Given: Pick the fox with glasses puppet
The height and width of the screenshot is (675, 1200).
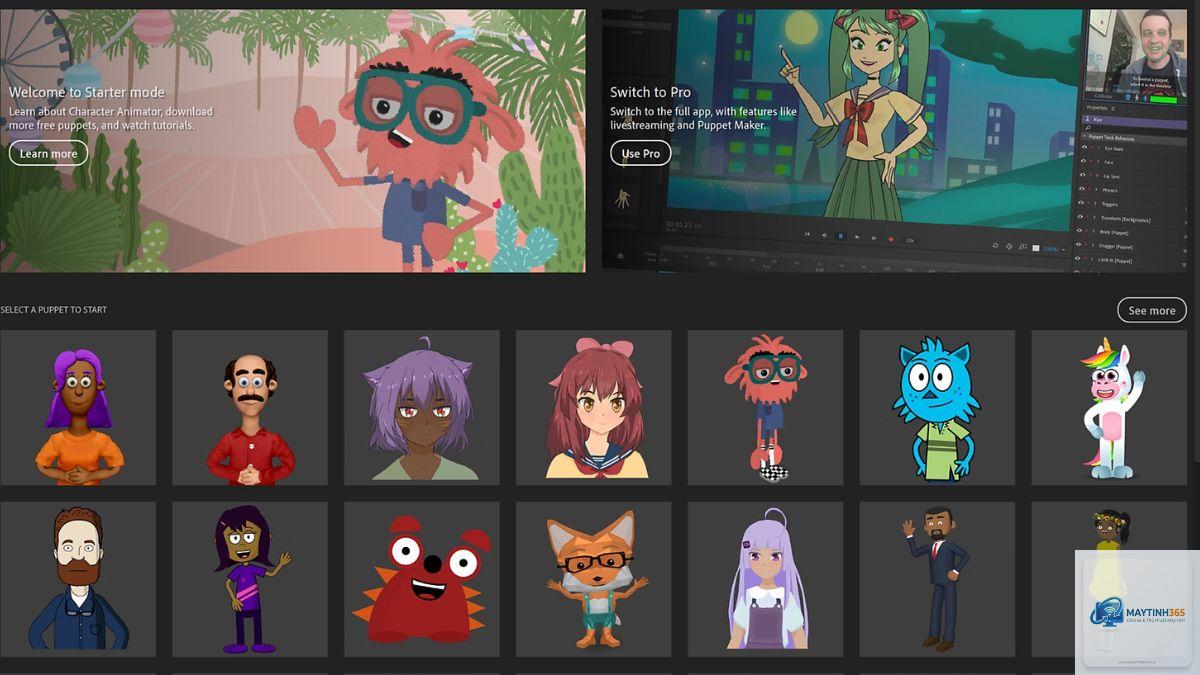Looking at the screenshot, I should [594, 580].
